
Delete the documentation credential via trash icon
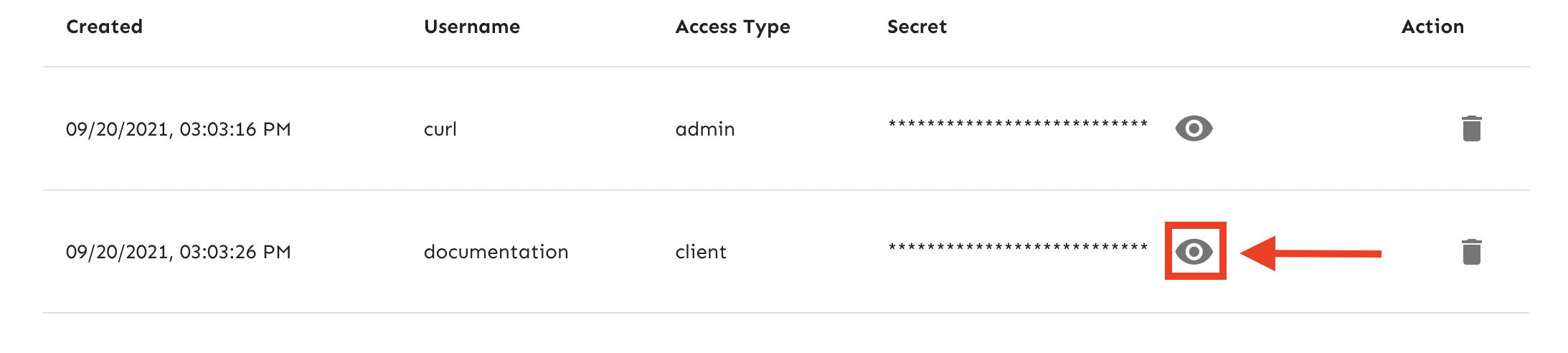click(1471, 252)
